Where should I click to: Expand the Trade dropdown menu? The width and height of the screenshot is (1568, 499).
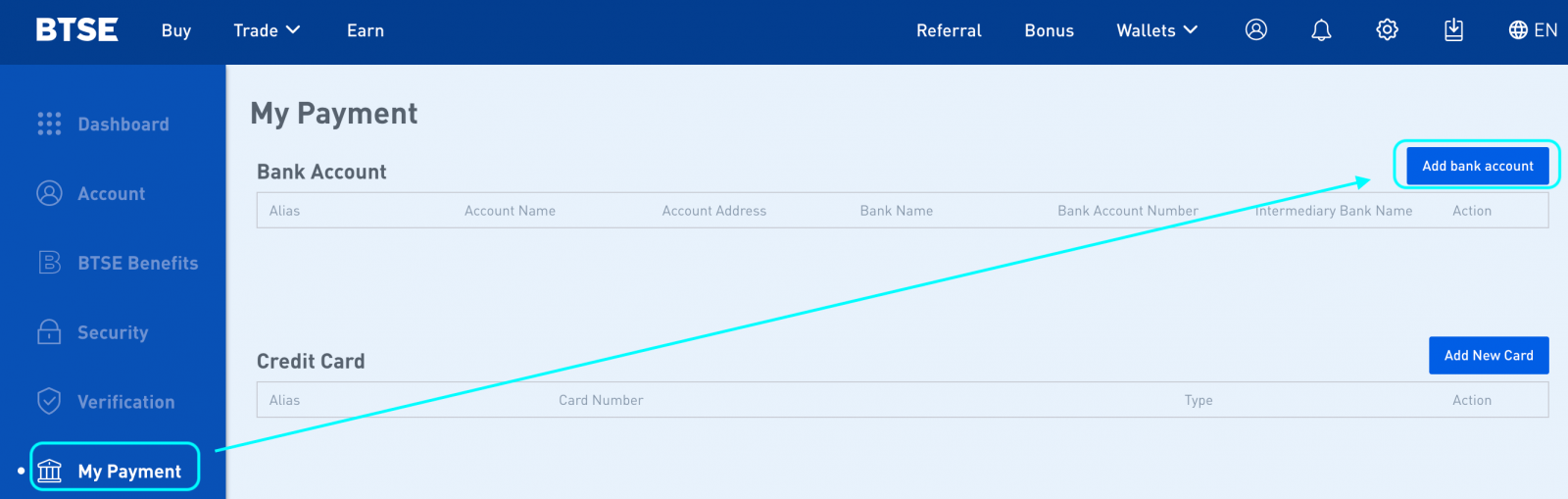point(267,30)
